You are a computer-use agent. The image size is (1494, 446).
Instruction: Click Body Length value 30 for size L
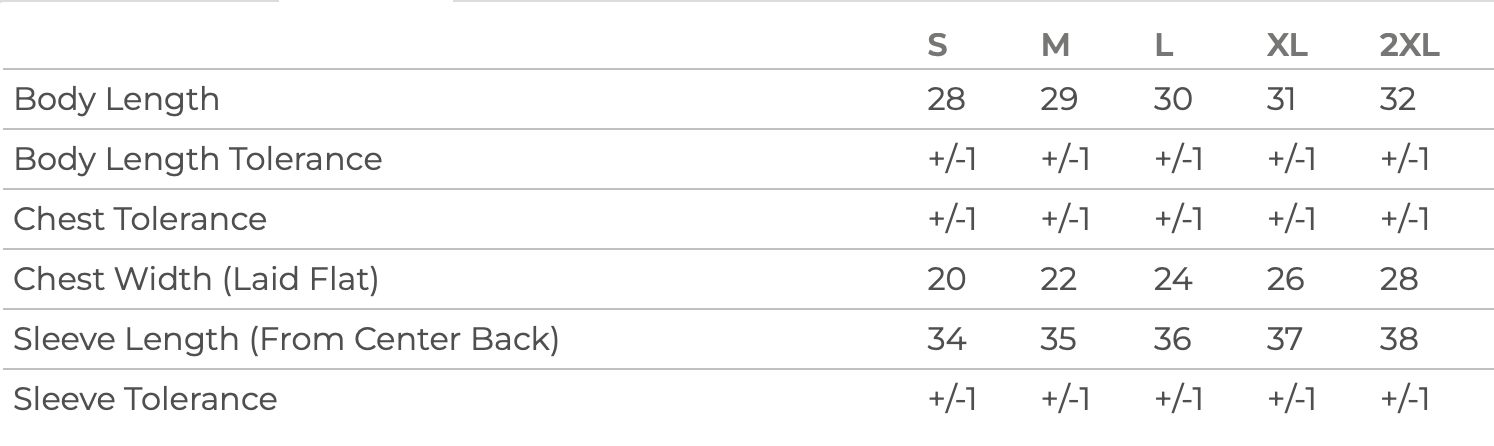[1173, 99]
